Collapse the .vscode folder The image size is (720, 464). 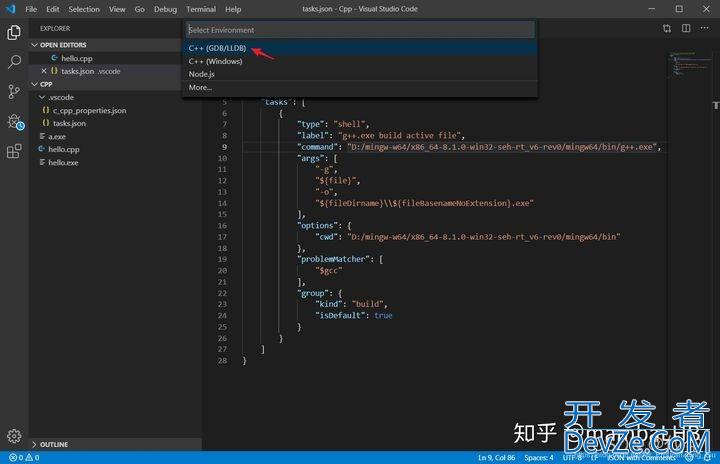pyautogui.click(x=42, y=97)
